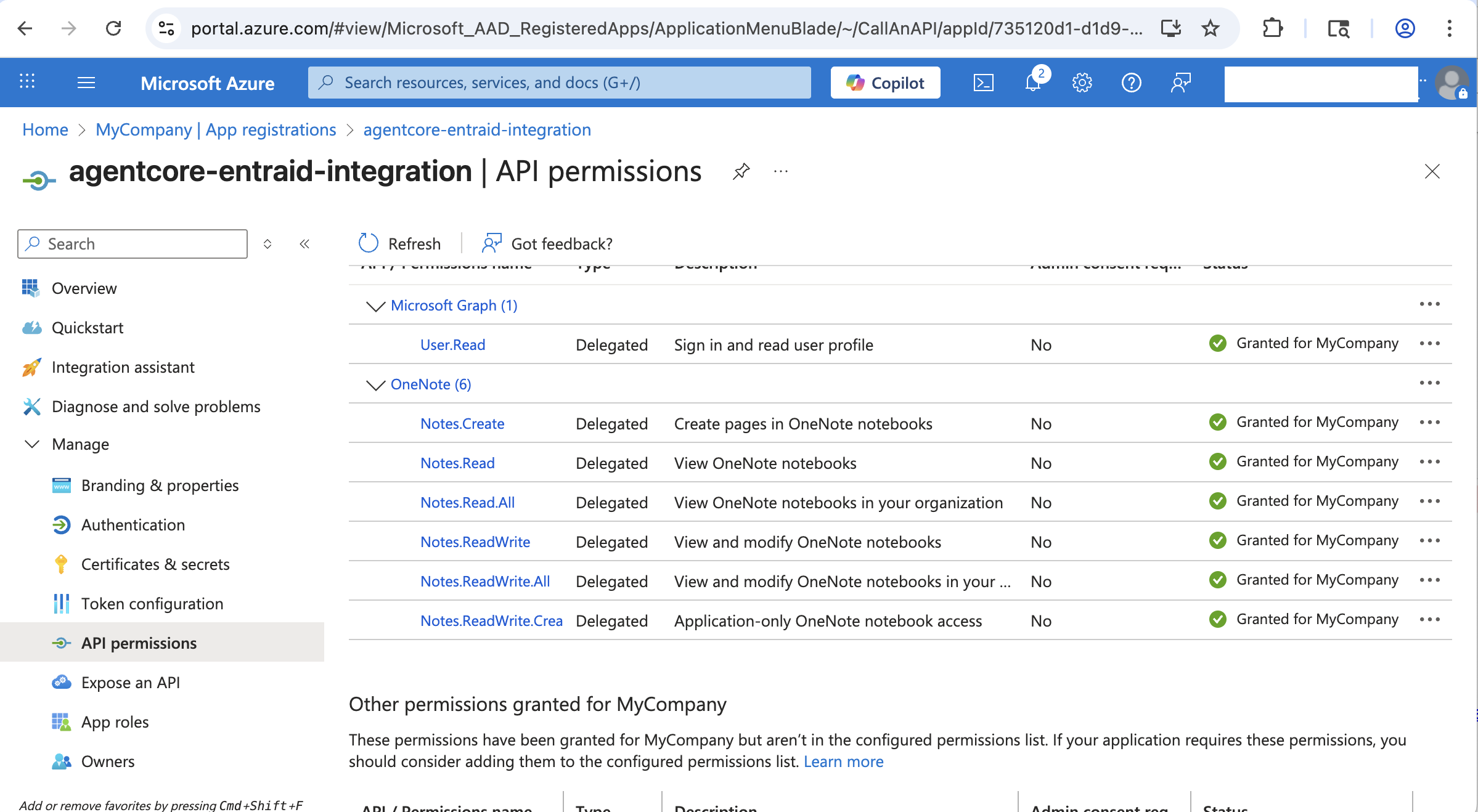1478x812 pixels.
Task: Collapse the OneNote (6) group
Action: [375, 384]
